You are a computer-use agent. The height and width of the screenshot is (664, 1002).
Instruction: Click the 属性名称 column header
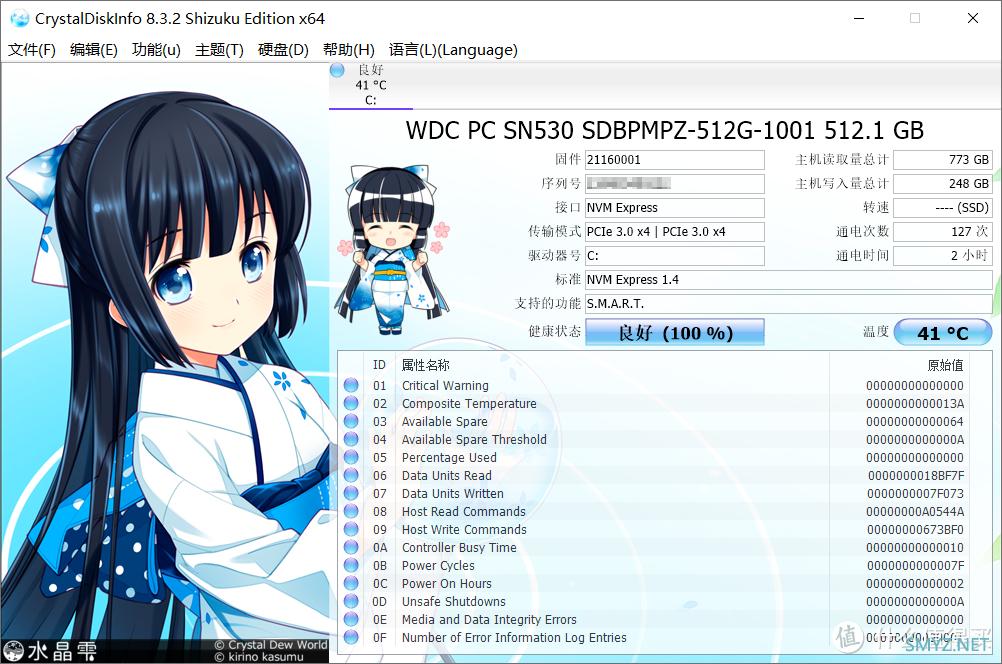[x=426, y=366]
